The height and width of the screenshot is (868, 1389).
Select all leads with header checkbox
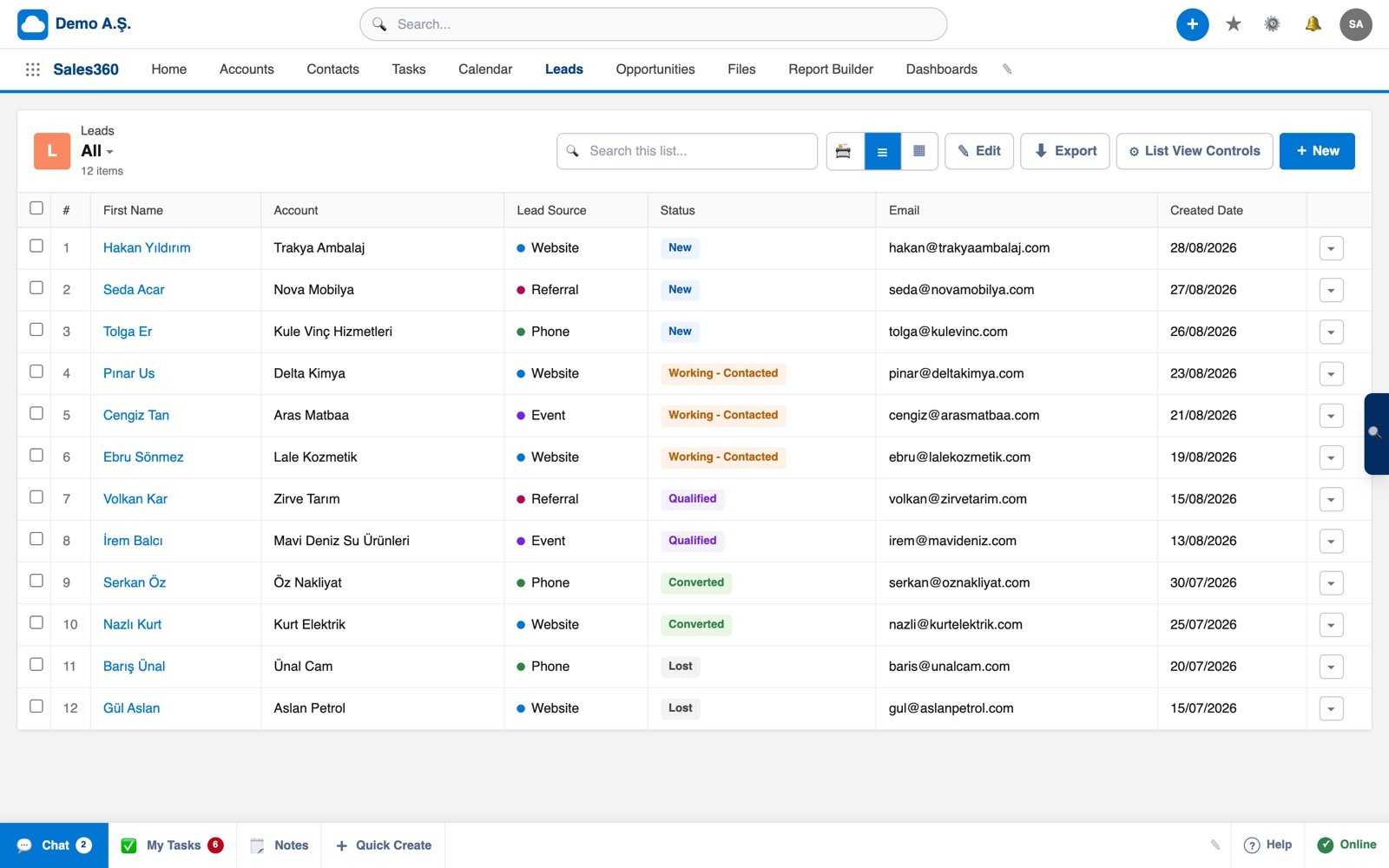pyautogui.click(x=36, y=208)
